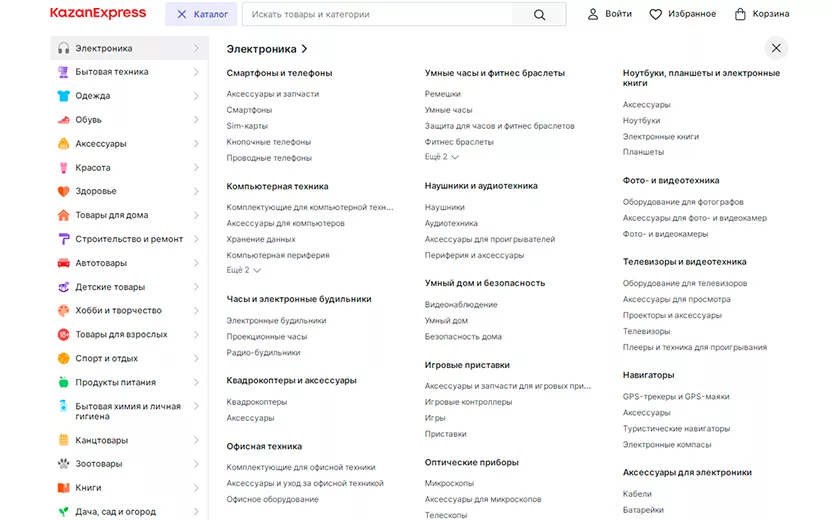Open the Смартфоны subcategory link
Image resolution: width=831 pixels, height=520 pixels.
tap(249, 110)
